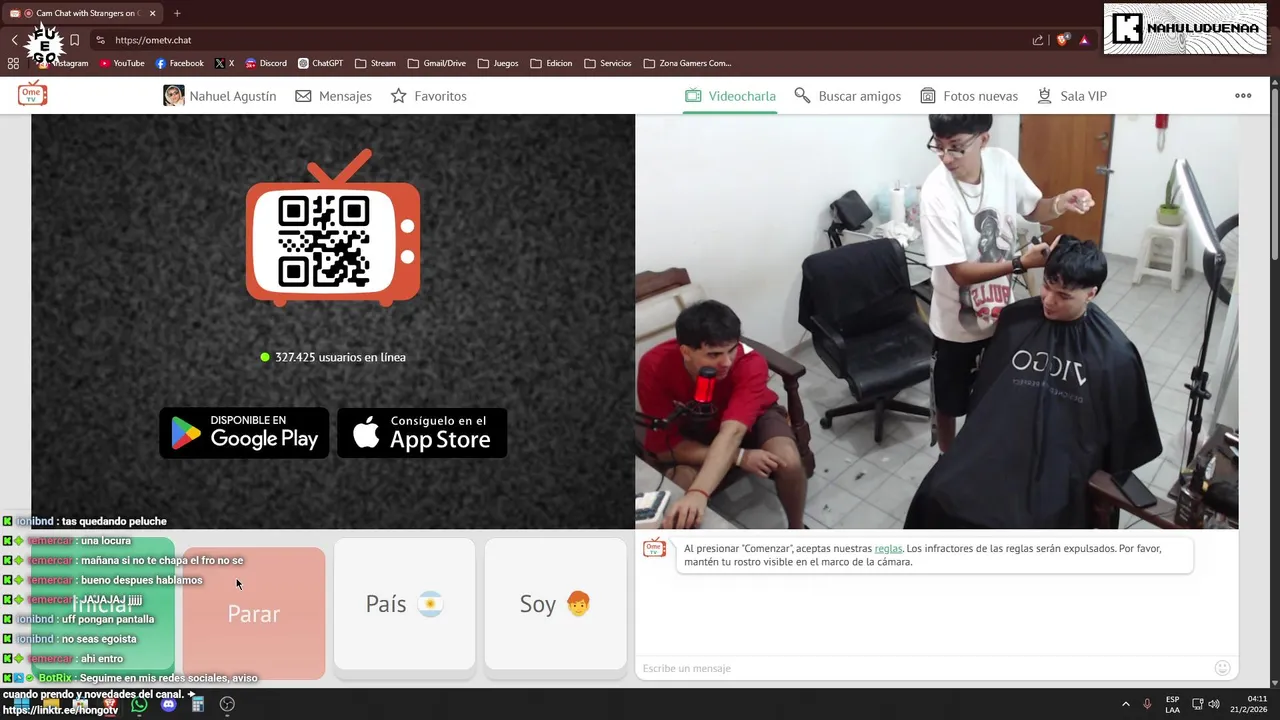
Task: Click the Brave shields lion icon
Action: pyautogui.click(x=1062, y=40)
